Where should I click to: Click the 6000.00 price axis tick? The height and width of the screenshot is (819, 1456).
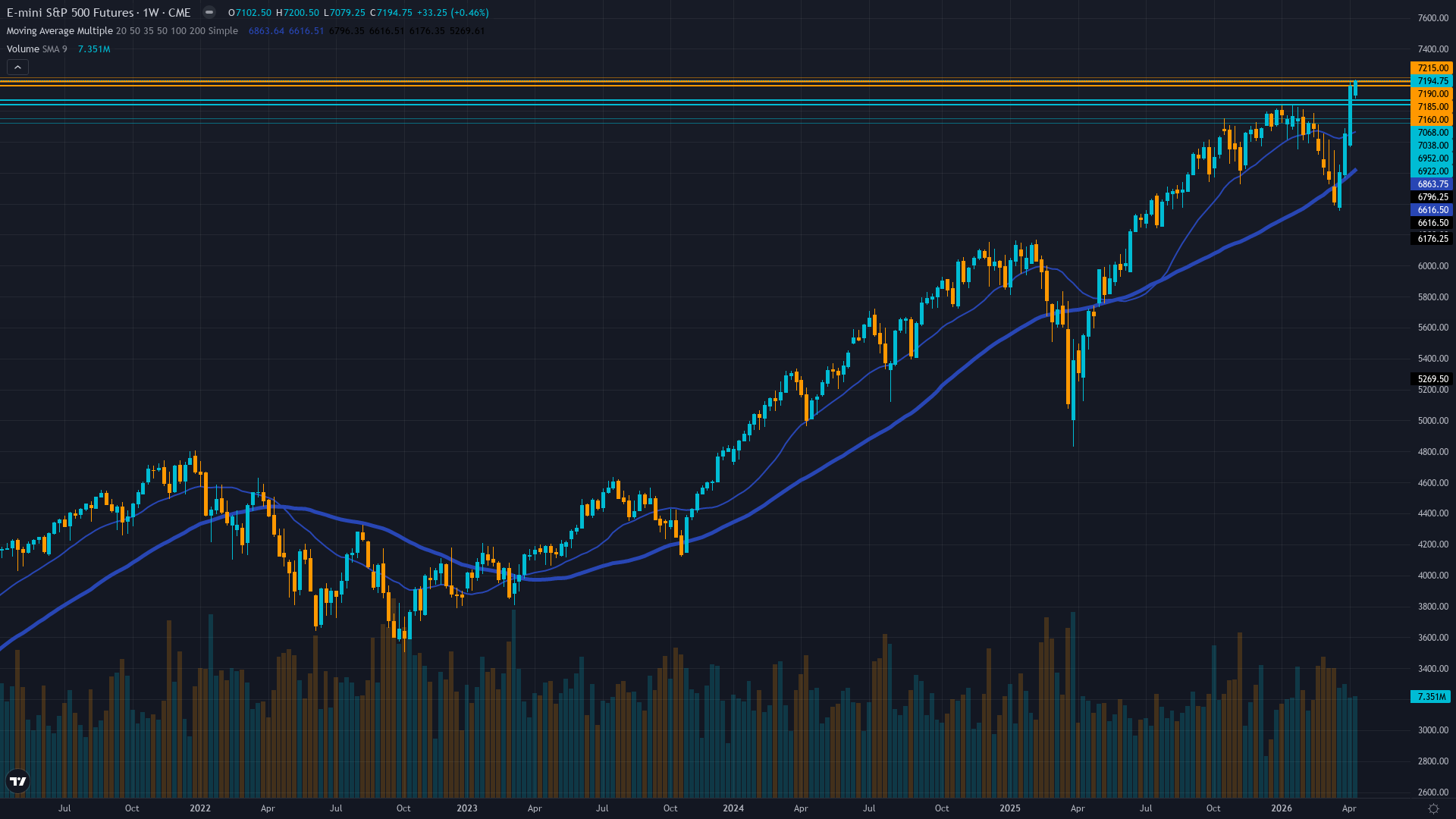1432,266
